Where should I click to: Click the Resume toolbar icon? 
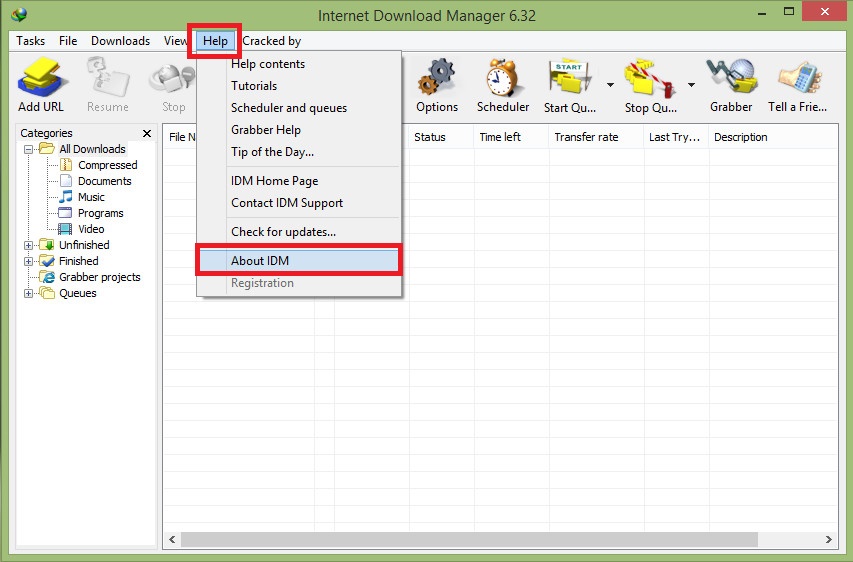pos(108,77)
